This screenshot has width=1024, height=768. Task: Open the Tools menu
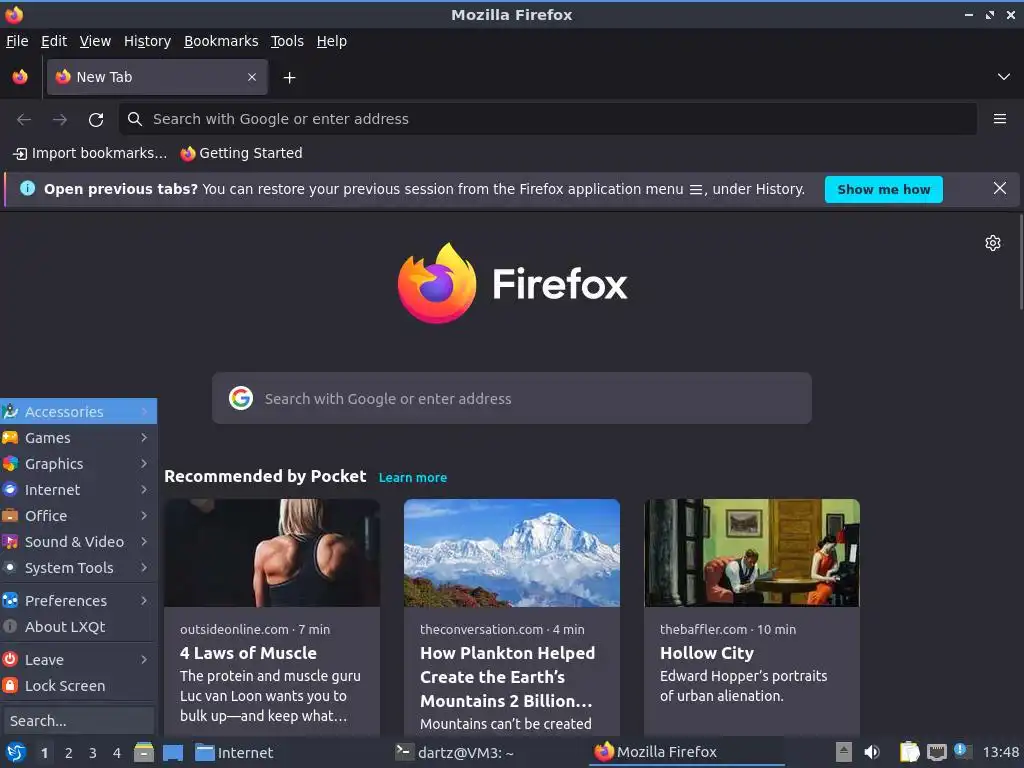click(x=287, y=41)
